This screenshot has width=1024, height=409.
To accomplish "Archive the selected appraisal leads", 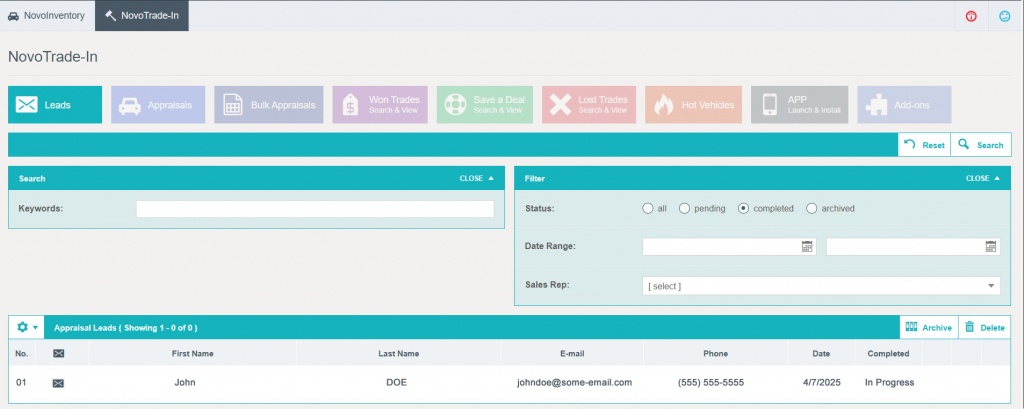I will (929, 327).
